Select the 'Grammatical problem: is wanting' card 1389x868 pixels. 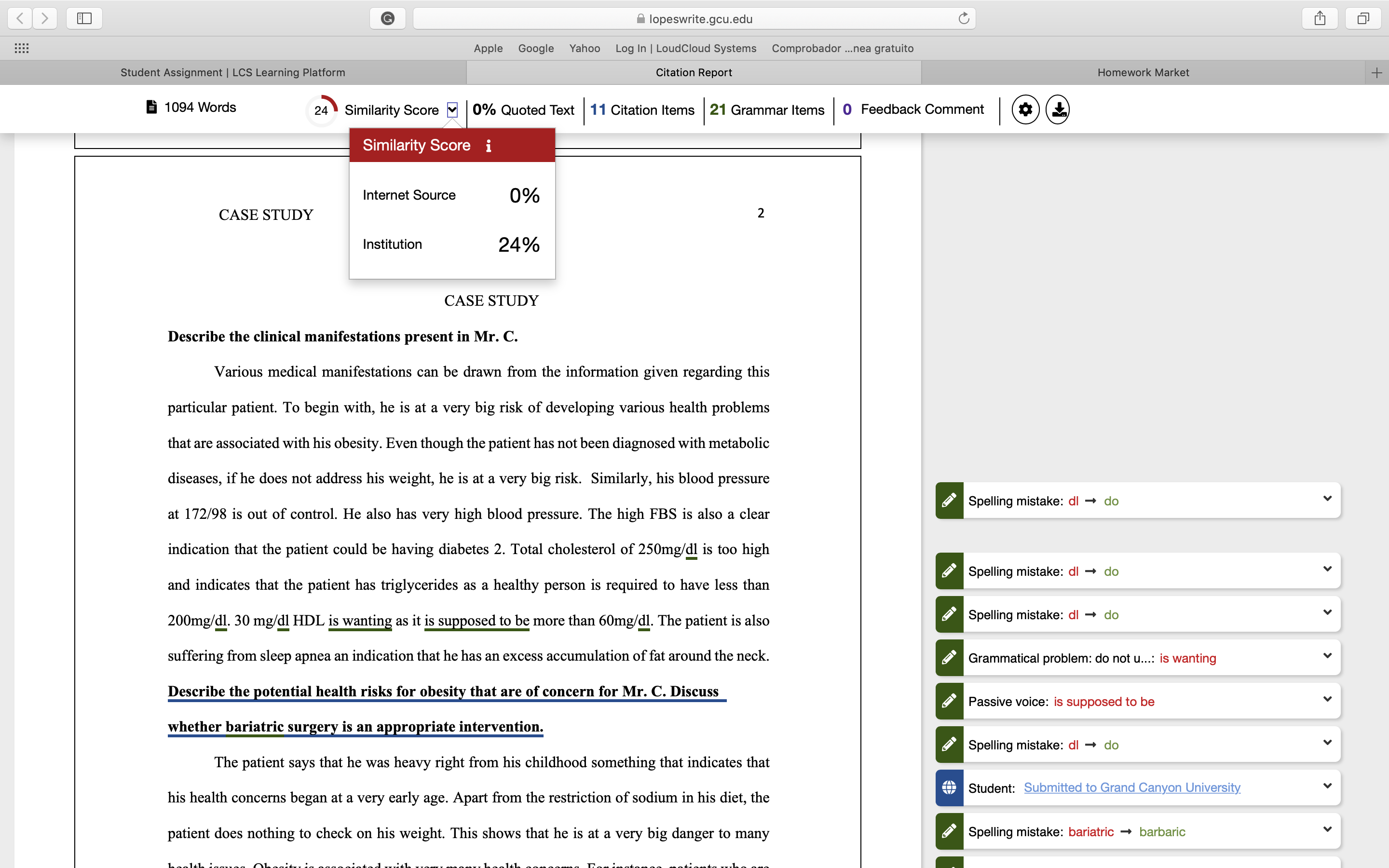point(1138,657)
